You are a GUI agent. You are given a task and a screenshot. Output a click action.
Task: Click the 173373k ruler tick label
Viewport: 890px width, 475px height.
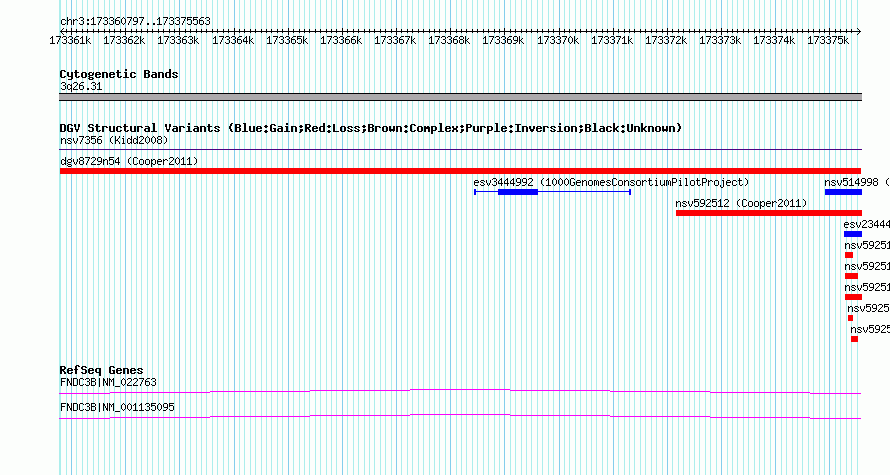click(x=720, y=41)
